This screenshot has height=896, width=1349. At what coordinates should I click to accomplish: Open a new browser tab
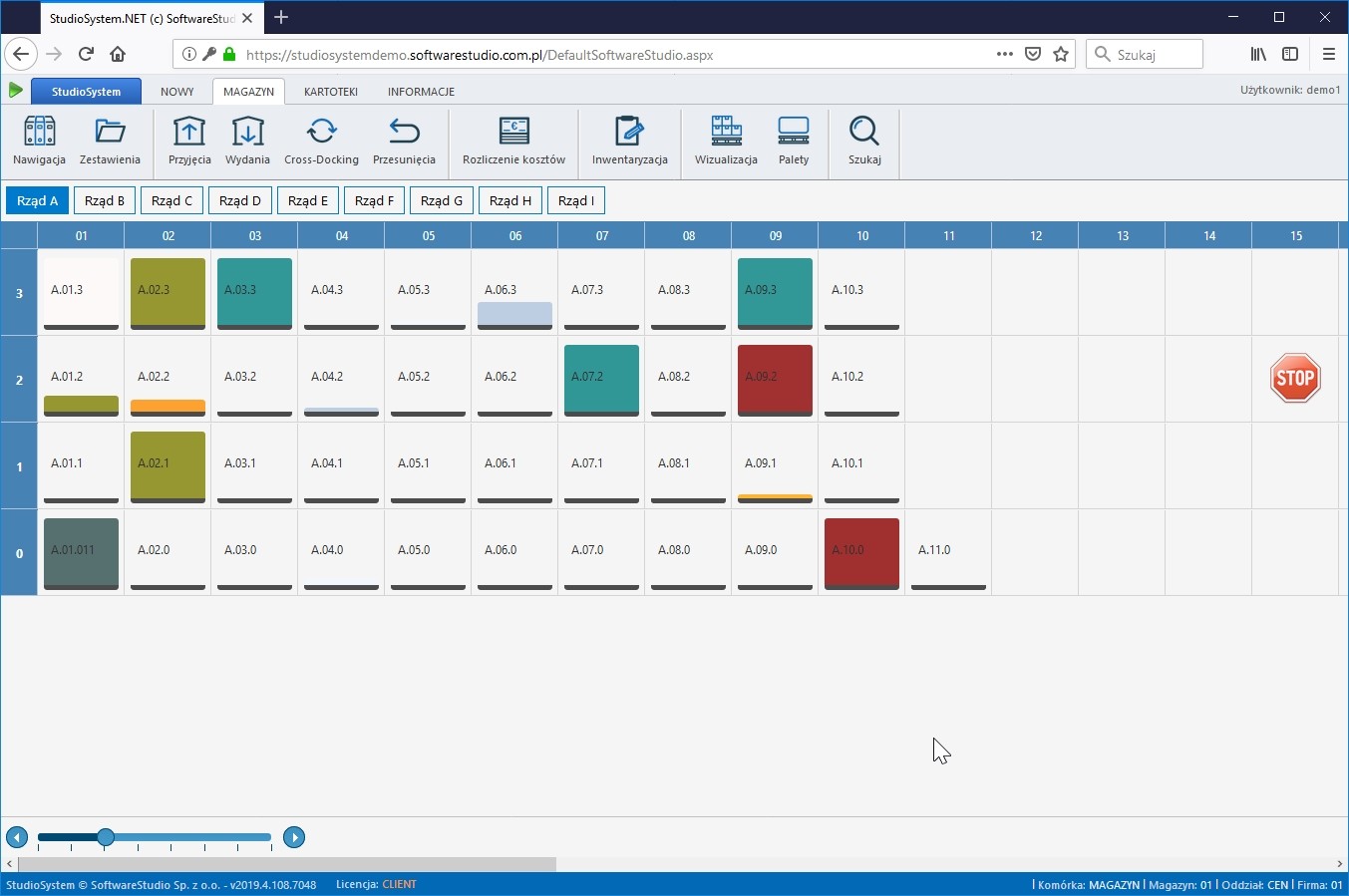281,17
